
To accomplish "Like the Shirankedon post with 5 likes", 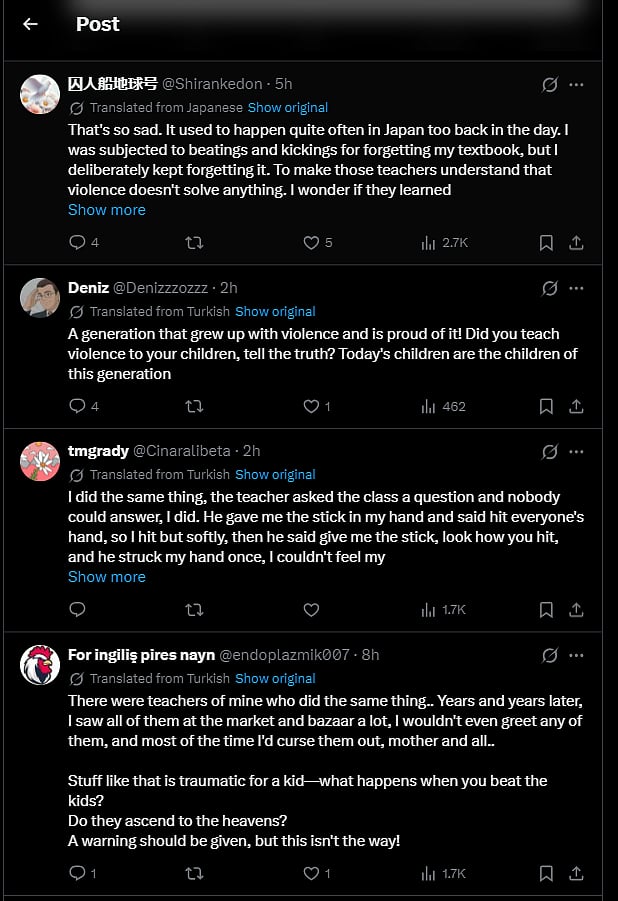I will [311, 242].
